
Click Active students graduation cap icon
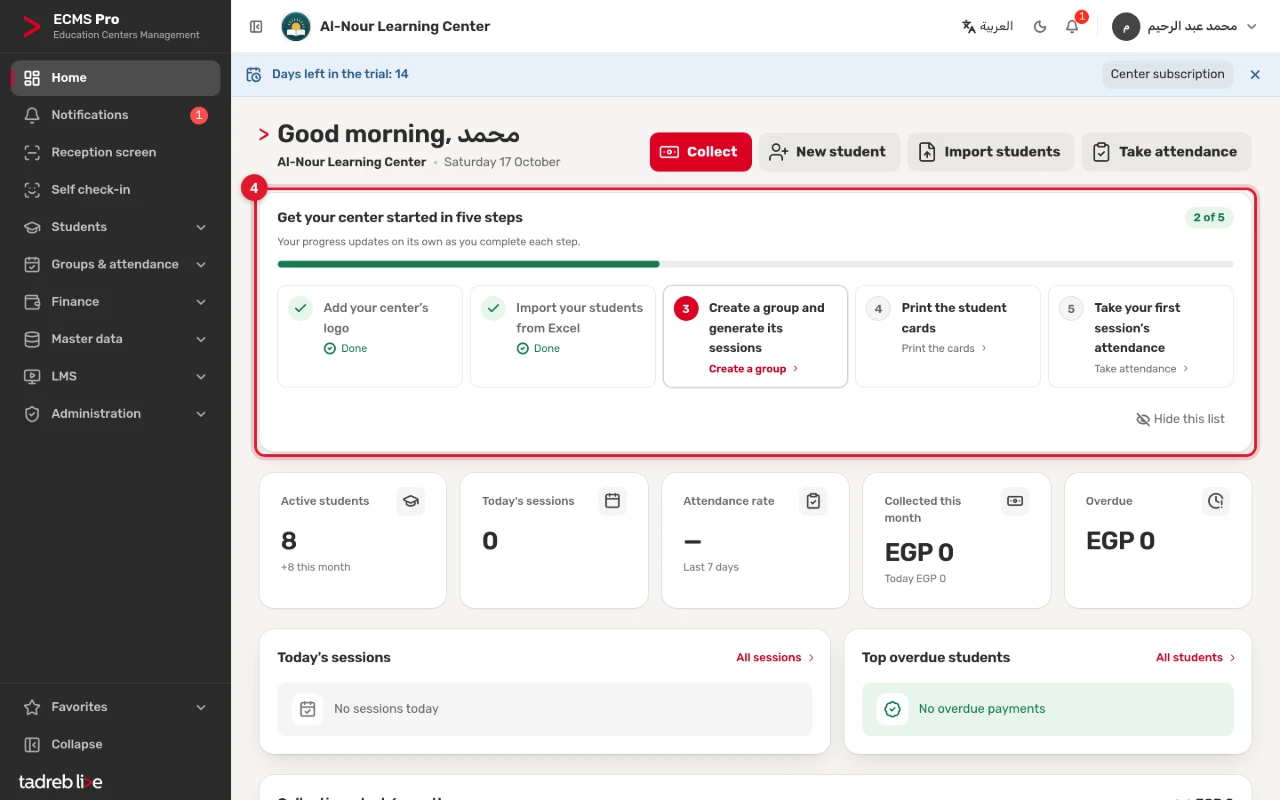[410, 501]
